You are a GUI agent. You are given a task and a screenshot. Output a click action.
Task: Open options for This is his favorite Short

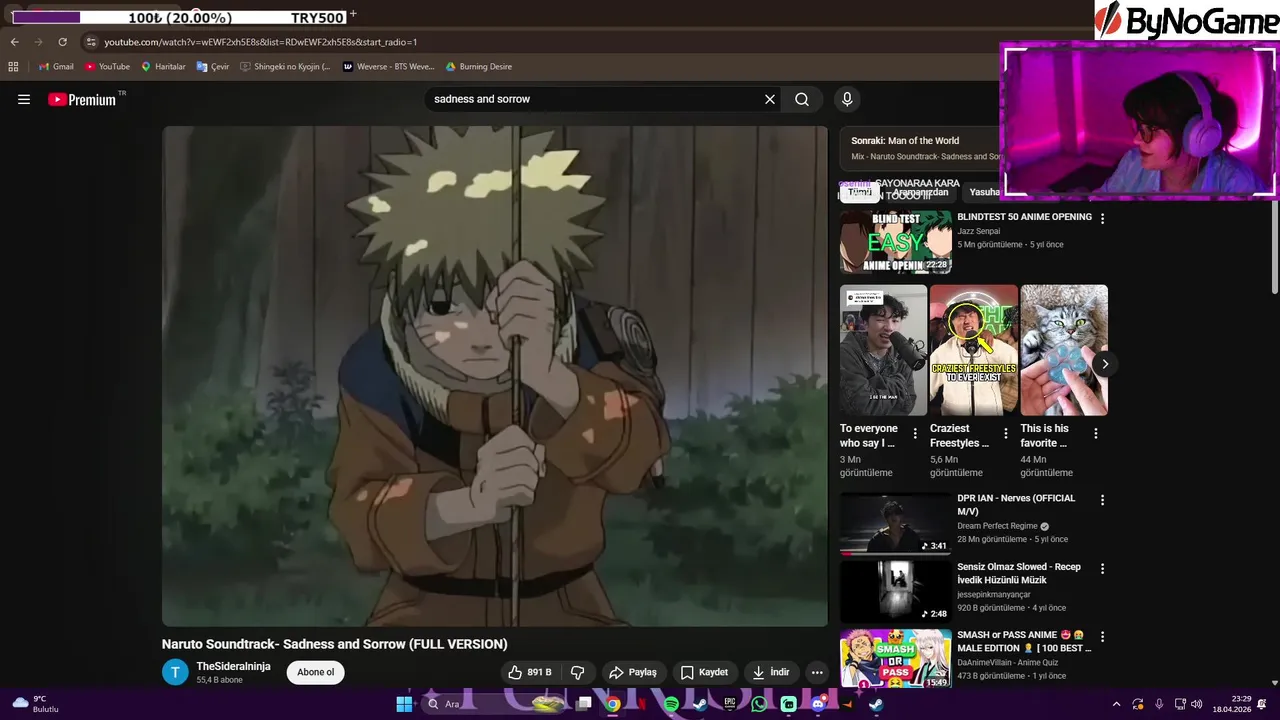point(1096,434)
